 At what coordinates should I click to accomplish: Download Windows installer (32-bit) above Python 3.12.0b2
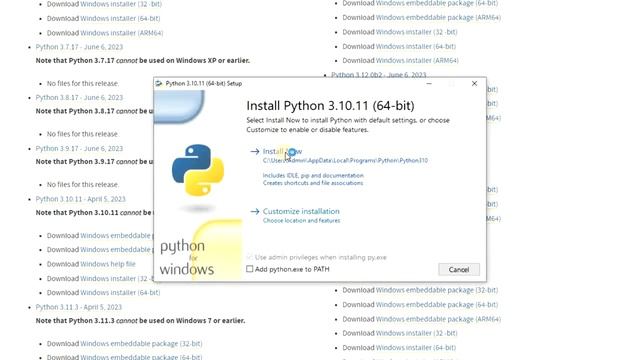coord(416,32)
